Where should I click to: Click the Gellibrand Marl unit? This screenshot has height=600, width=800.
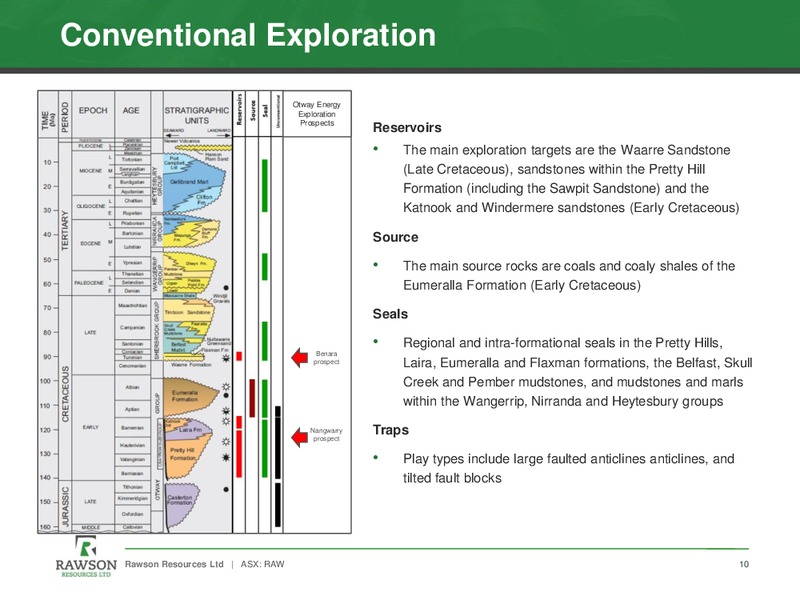click(189, 182)
